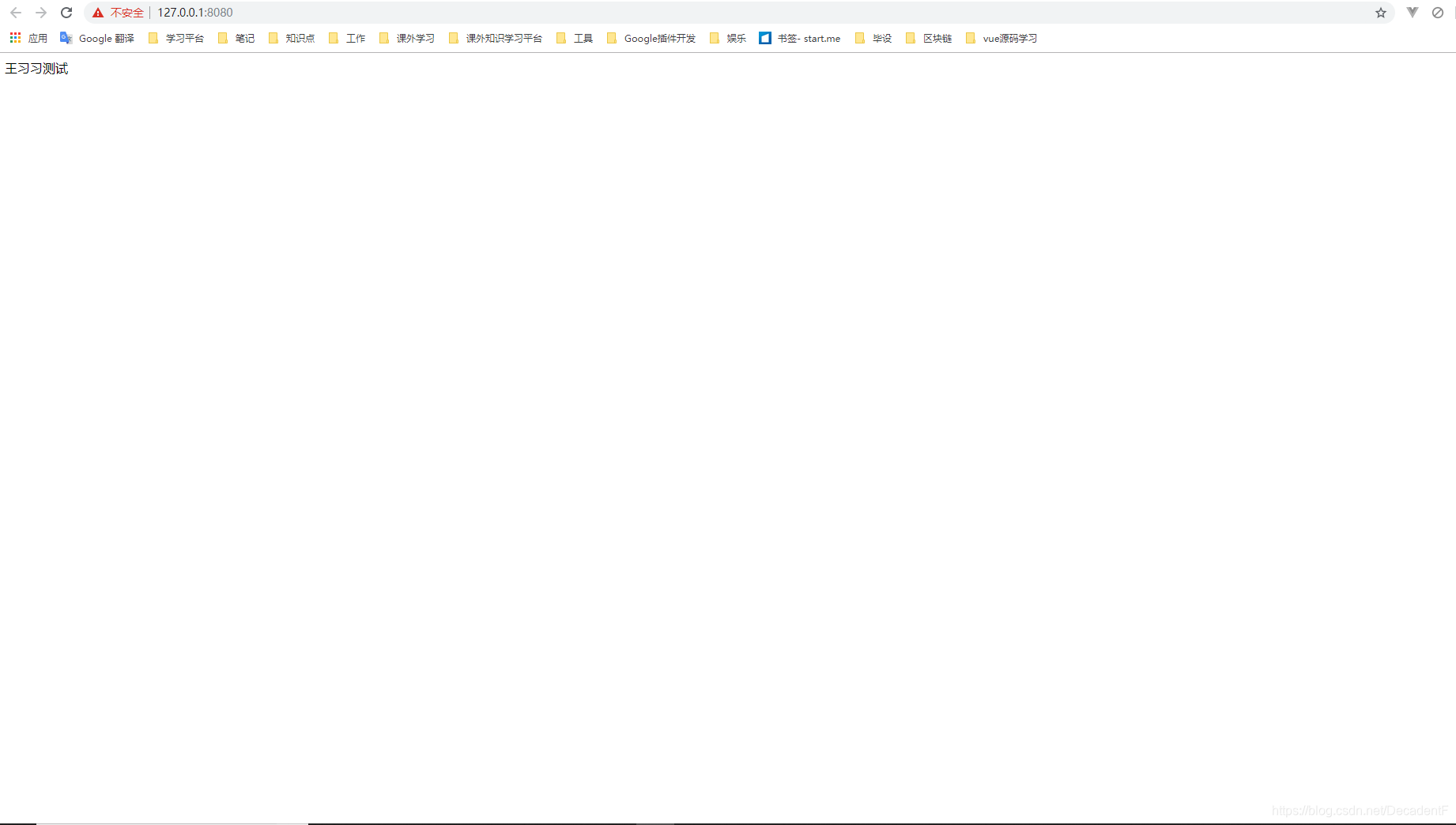Open the 课外学习 bookmark folder
Screen dimensions: 1456x825
[407, 38]
